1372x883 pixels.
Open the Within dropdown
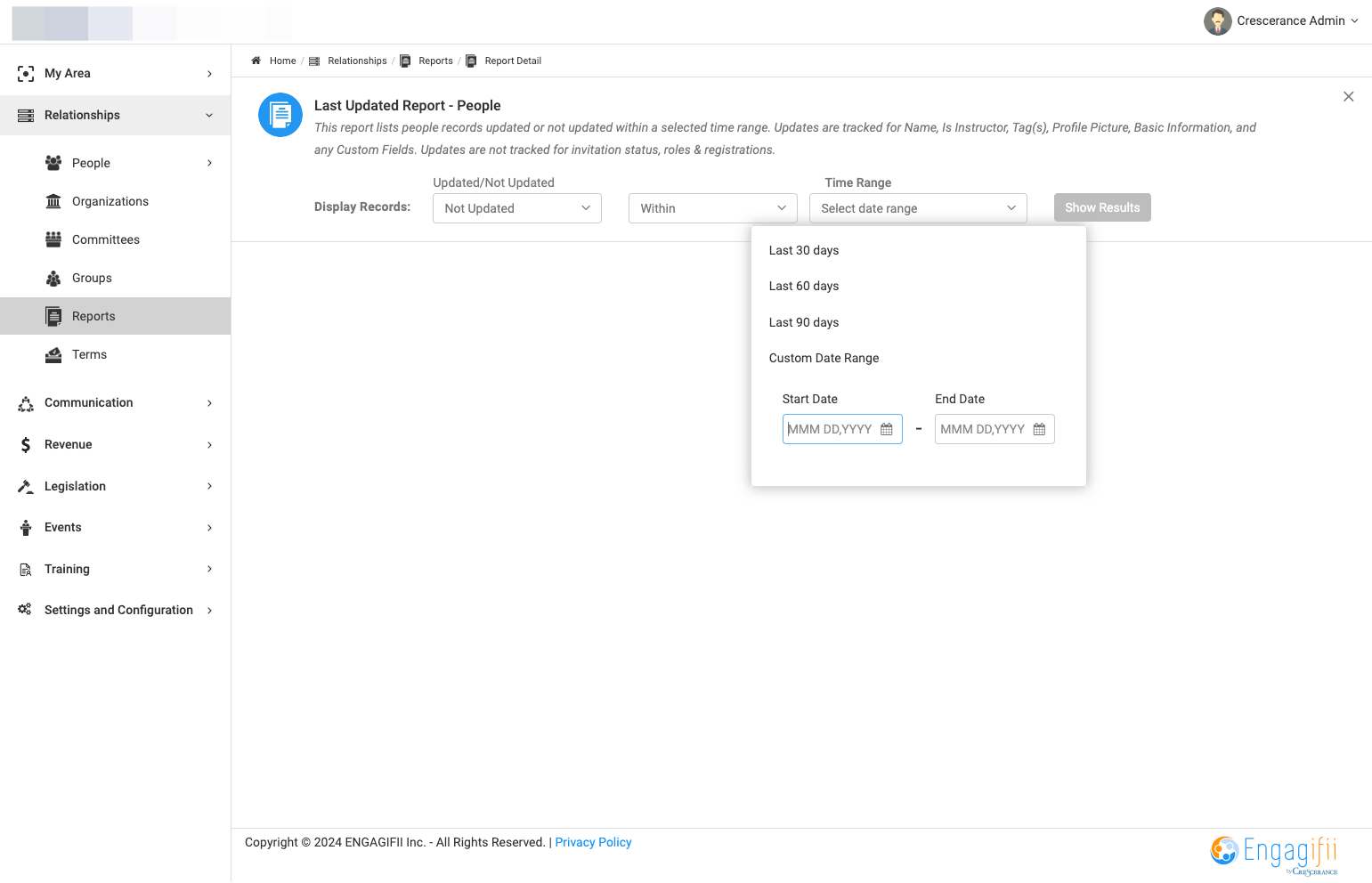713,208
